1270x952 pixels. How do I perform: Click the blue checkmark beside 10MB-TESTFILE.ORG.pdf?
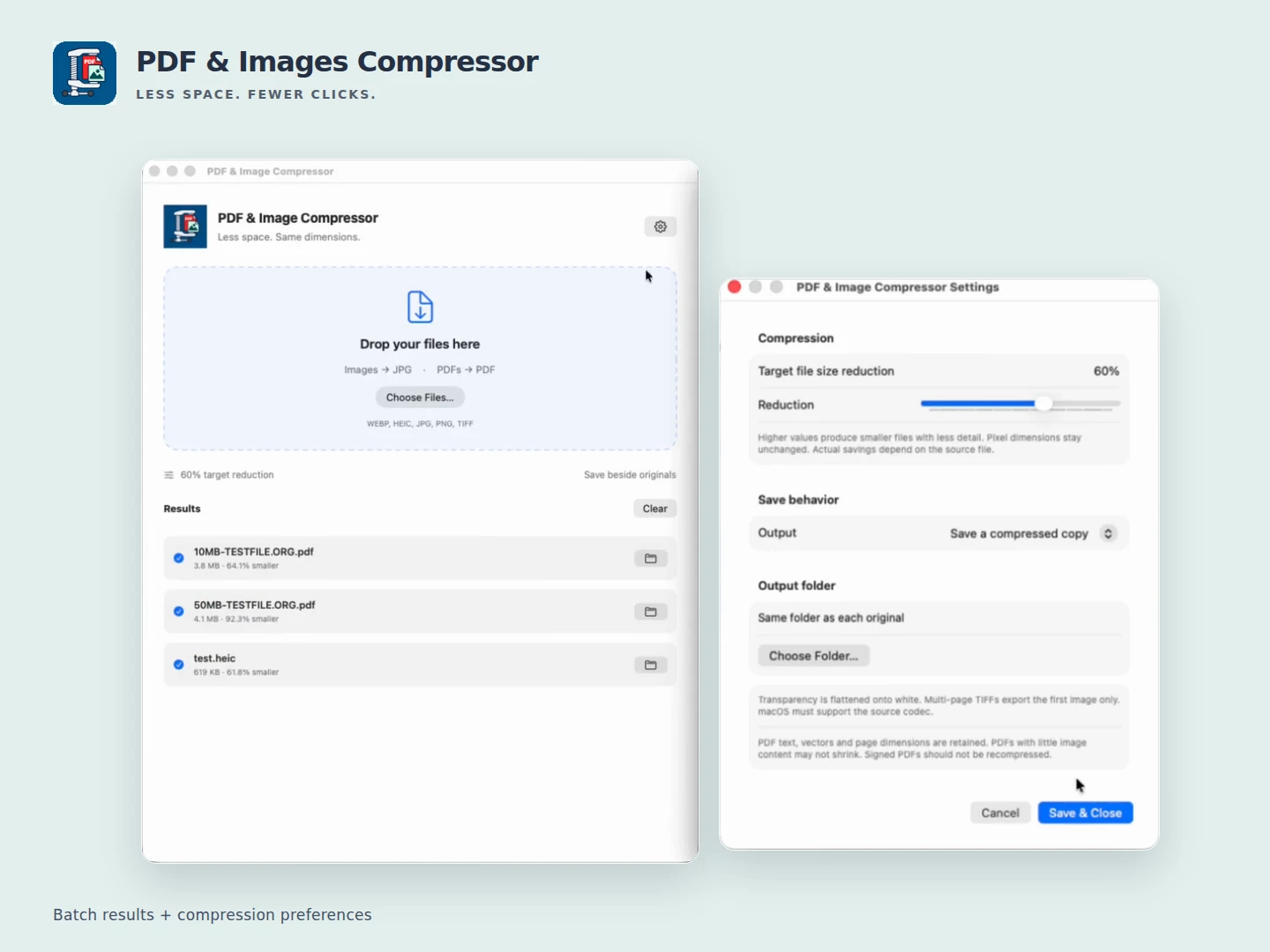click(x=179, y=558)
